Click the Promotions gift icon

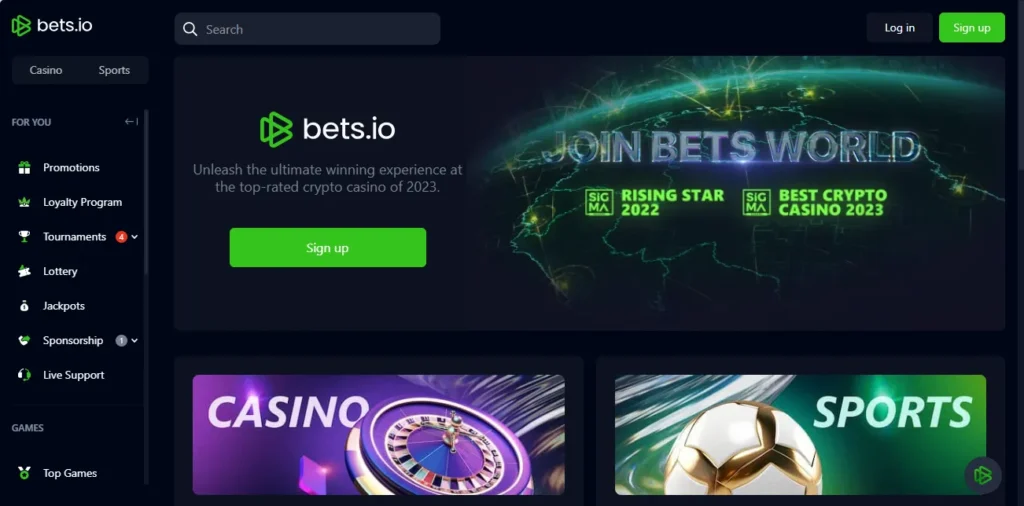24,168
